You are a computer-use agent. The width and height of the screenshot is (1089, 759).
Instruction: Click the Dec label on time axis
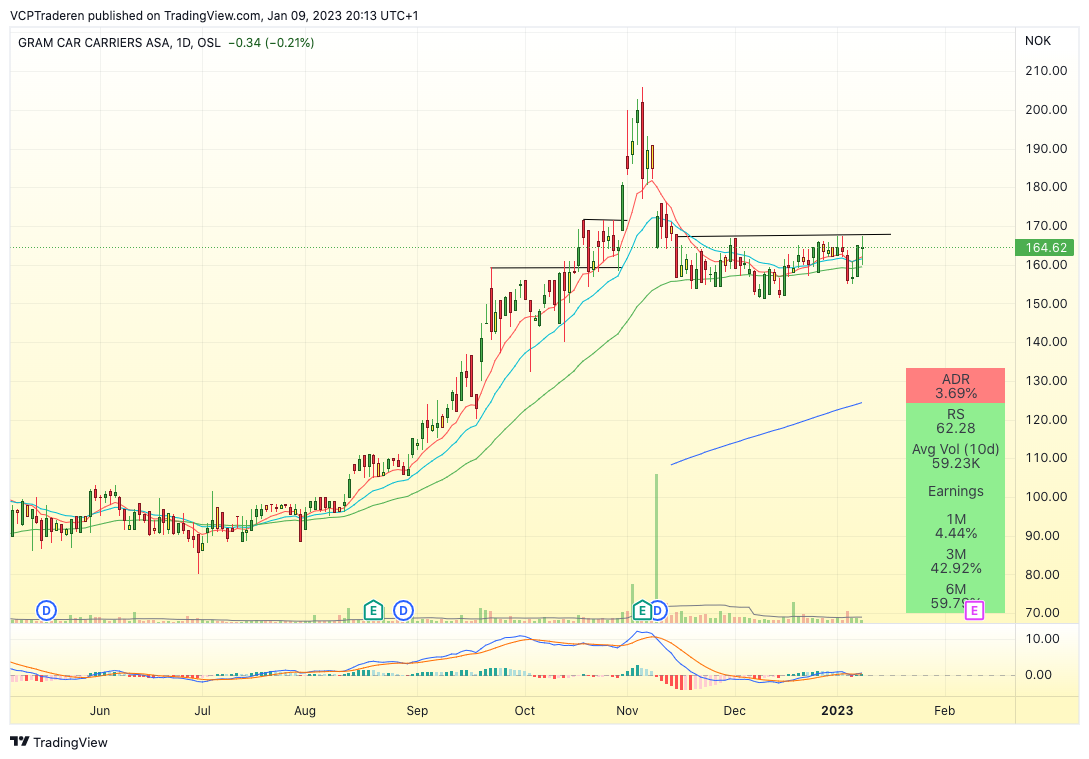point(734,710)
